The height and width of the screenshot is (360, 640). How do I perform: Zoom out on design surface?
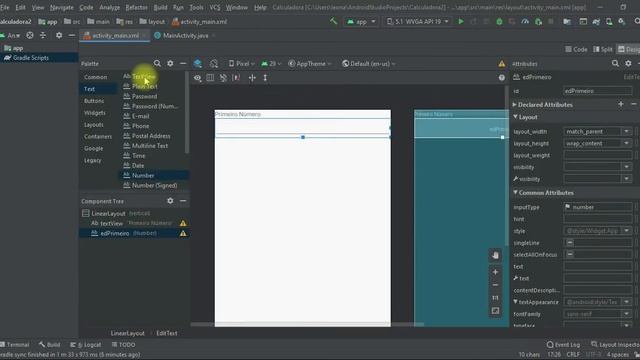[495, 285]
